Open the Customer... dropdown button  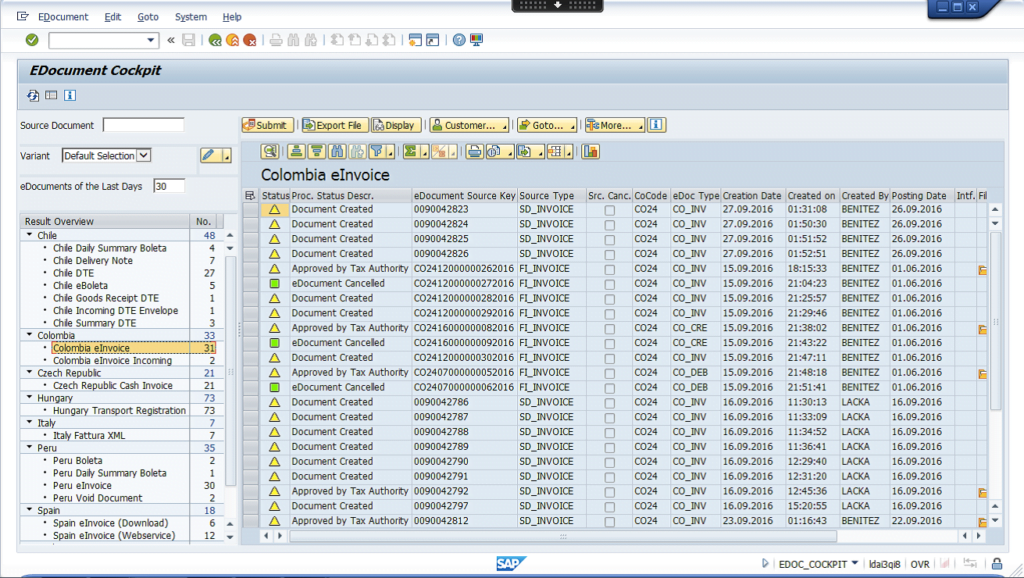pyautogui.click(x=469, y=125)
